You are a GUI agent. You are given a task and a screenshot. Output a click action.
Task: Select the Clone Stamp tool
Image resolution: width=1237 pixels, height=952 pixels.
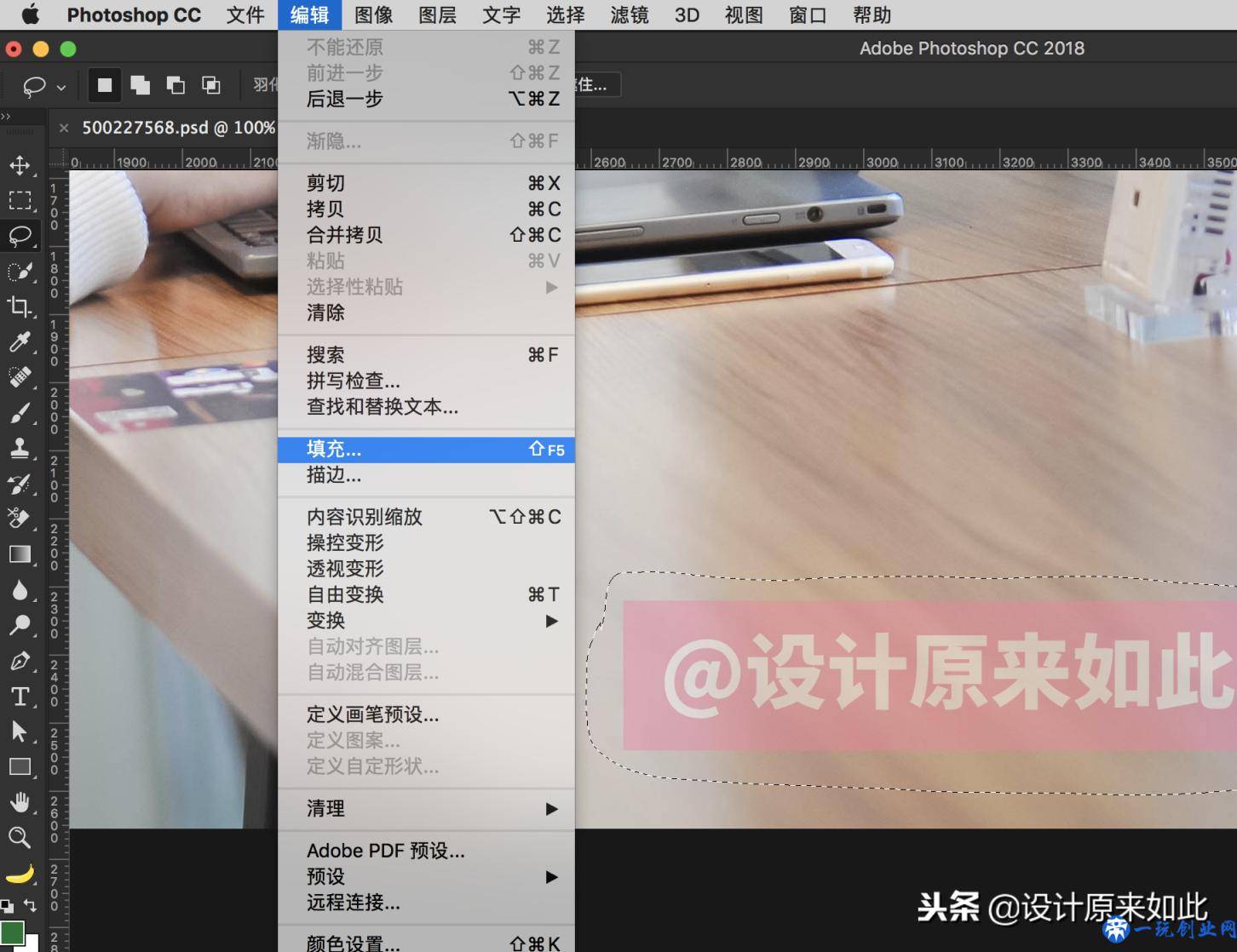[20, 448]
